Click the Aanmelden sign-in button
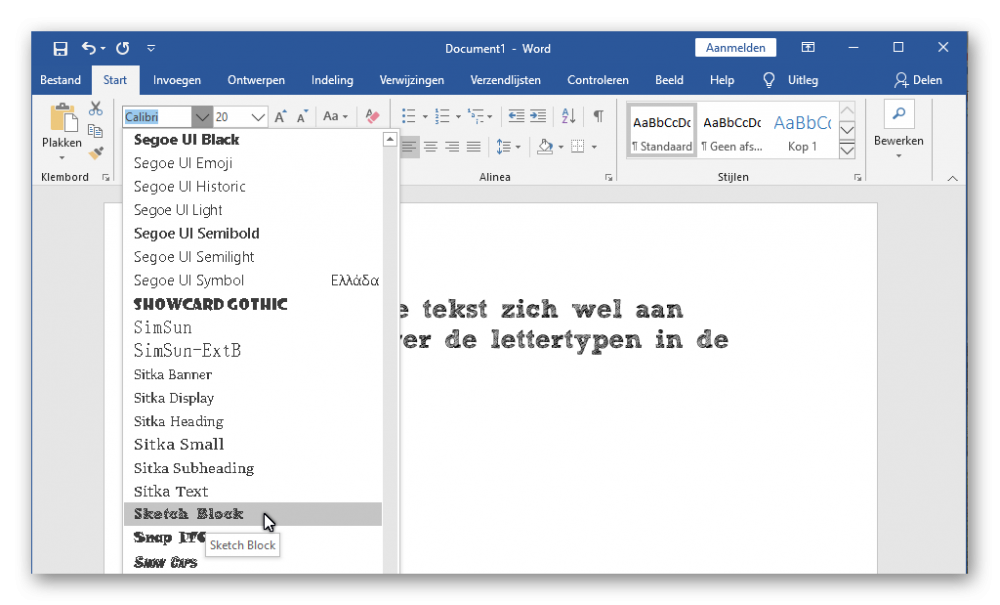1000x605 pixels. point(735,48)
